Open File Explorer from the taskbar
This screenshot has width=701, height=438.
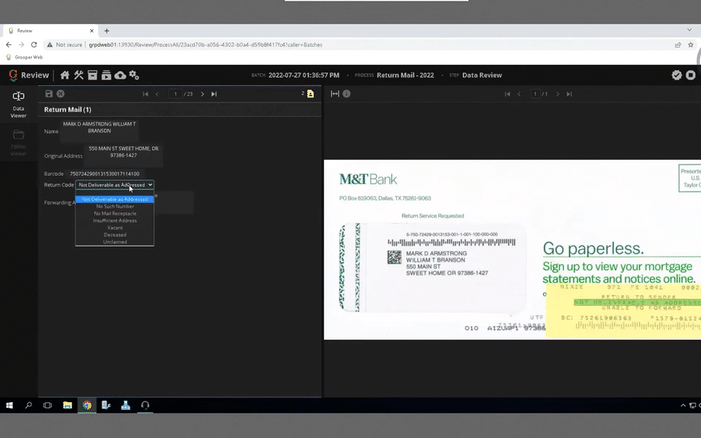click(68, 405)
